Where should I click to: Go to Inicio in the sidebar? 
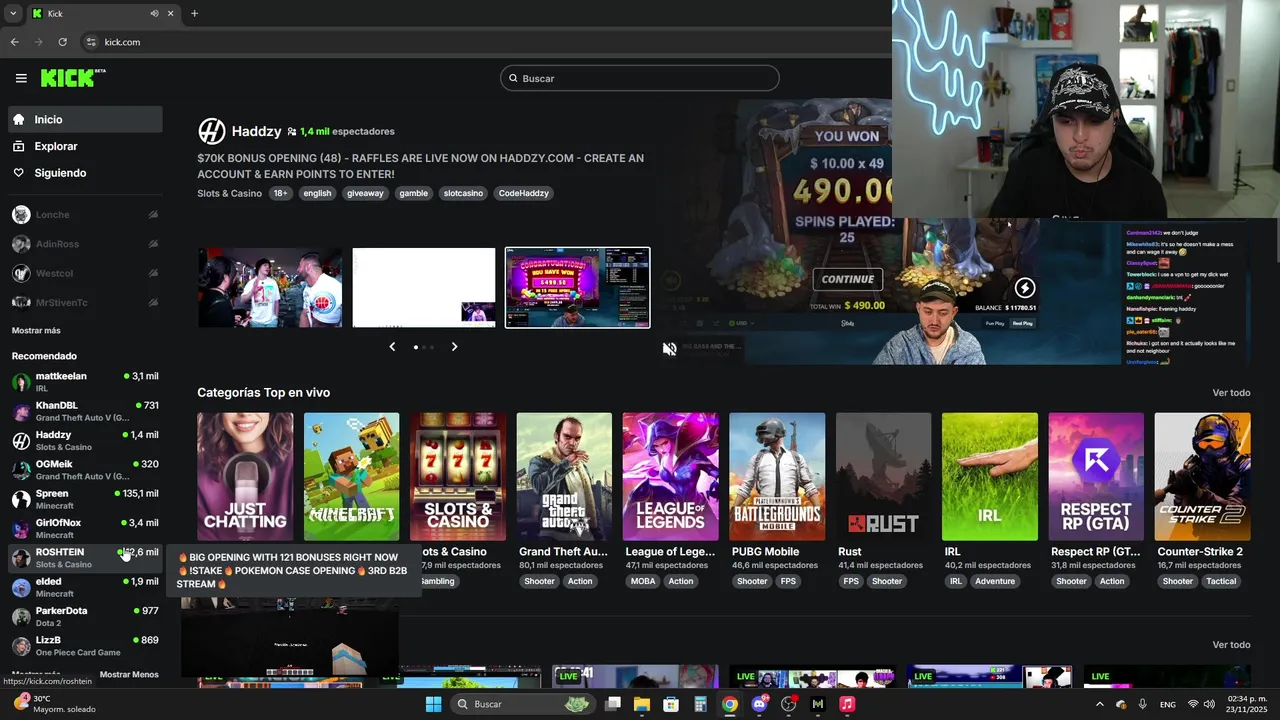85,120
